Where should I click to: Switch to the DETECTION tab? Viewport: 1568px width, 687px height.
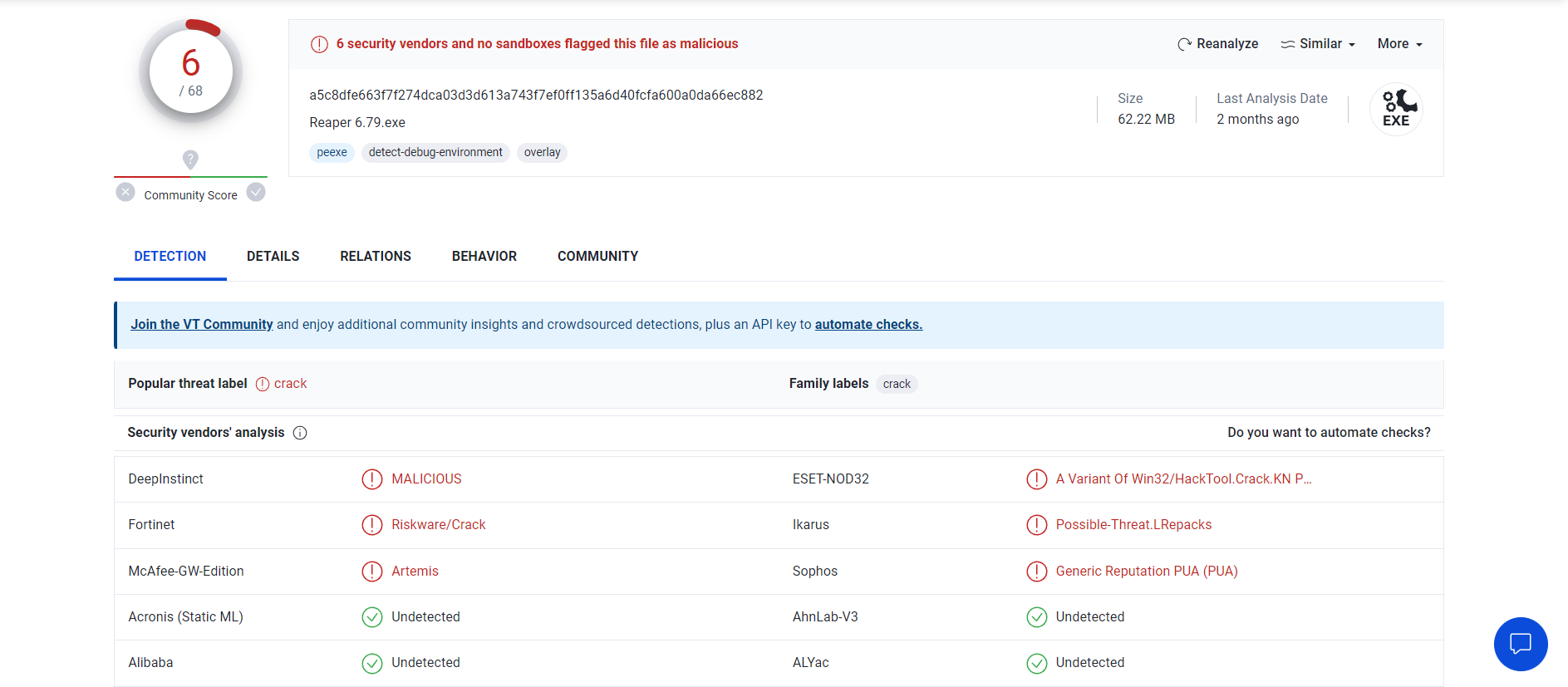(170, 257)
